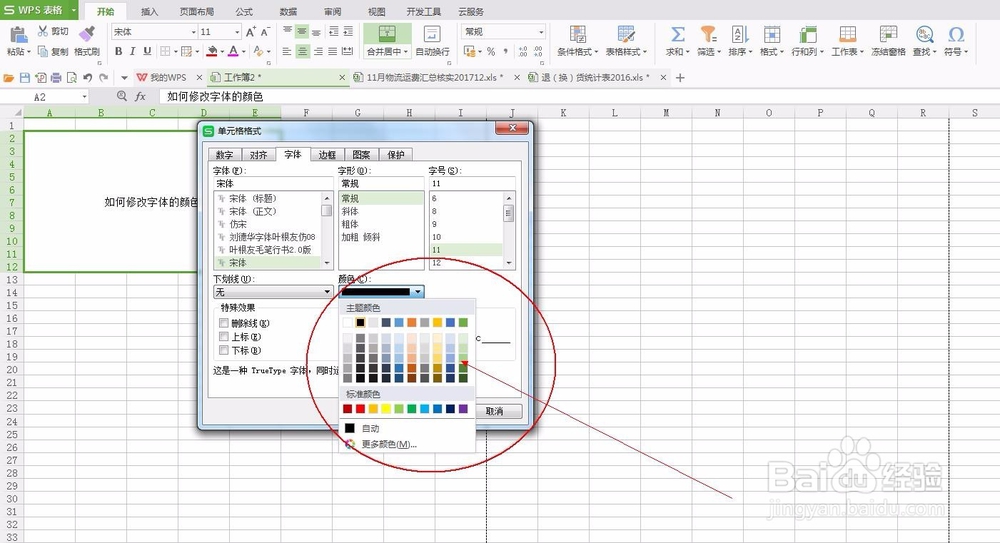The height and width of the screenshot is (543, 1000).
Task: Open the 11月物流运费汇总核实201712.xls tab
Action: point(435,77)
